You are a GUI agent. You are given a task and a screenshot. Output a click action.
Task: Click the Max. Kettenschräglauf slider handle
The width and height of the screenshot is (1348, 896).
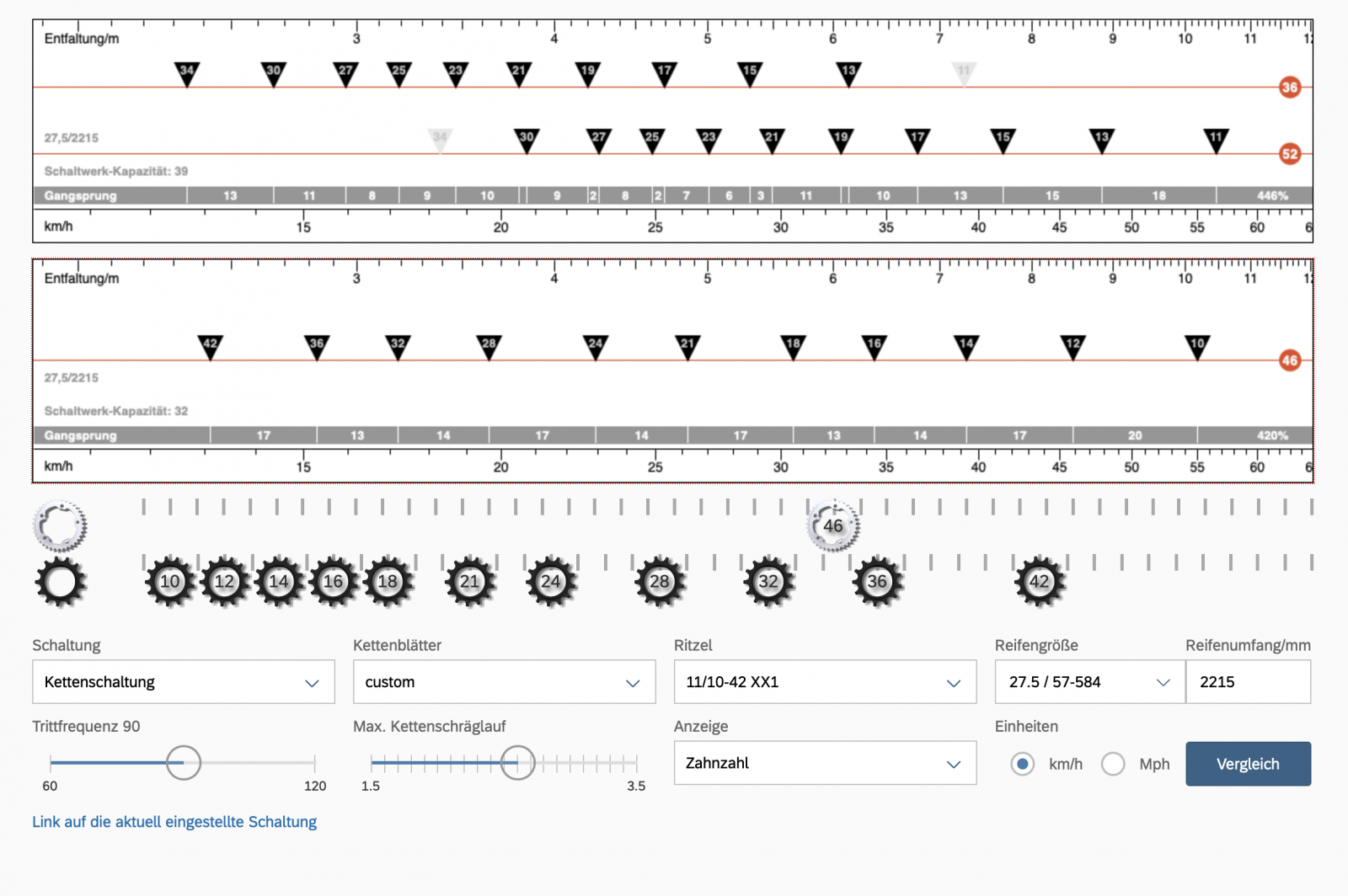point(517,763)
